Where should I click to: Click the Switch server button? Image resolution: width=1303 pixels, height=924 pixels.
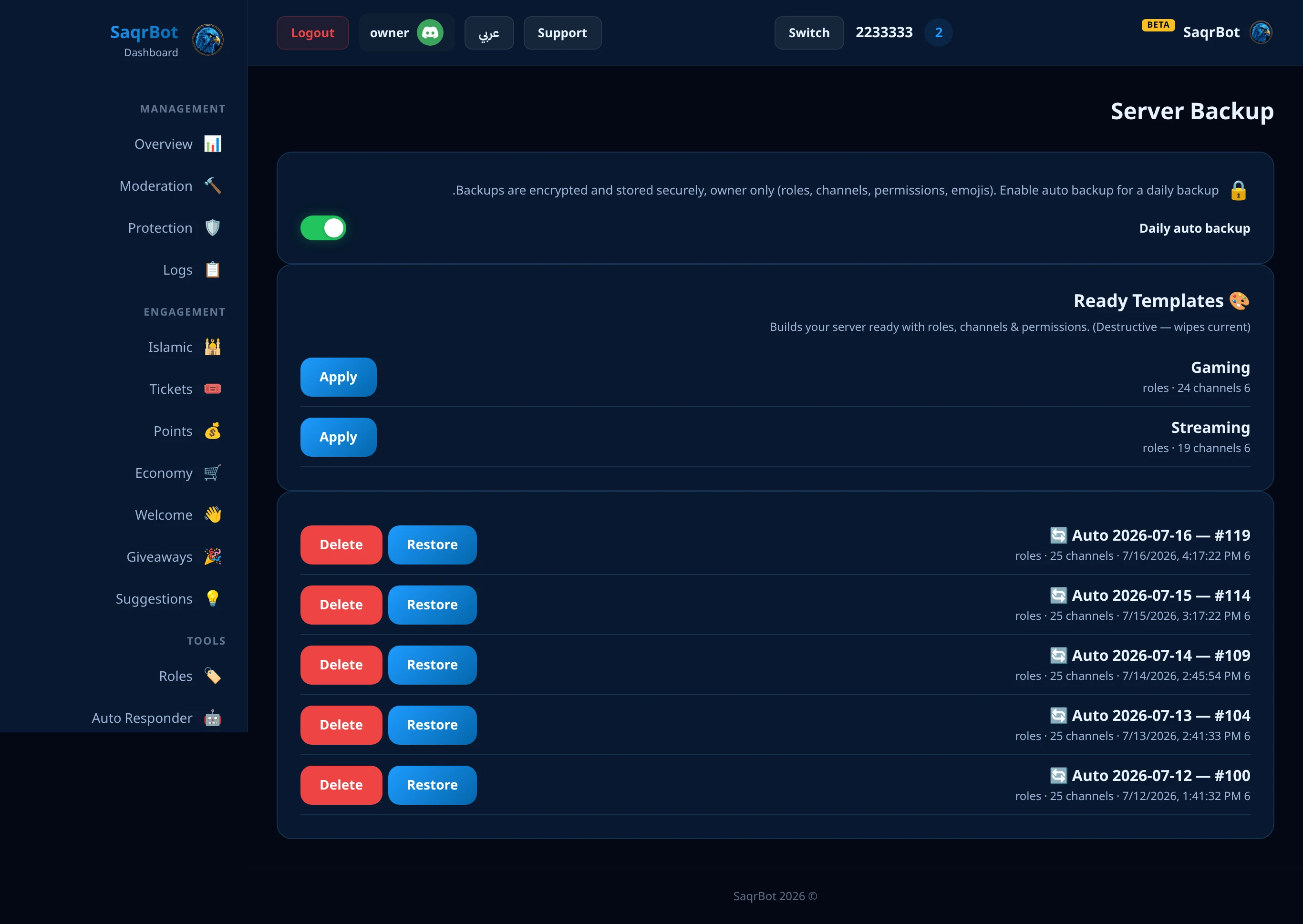[808, 33]
